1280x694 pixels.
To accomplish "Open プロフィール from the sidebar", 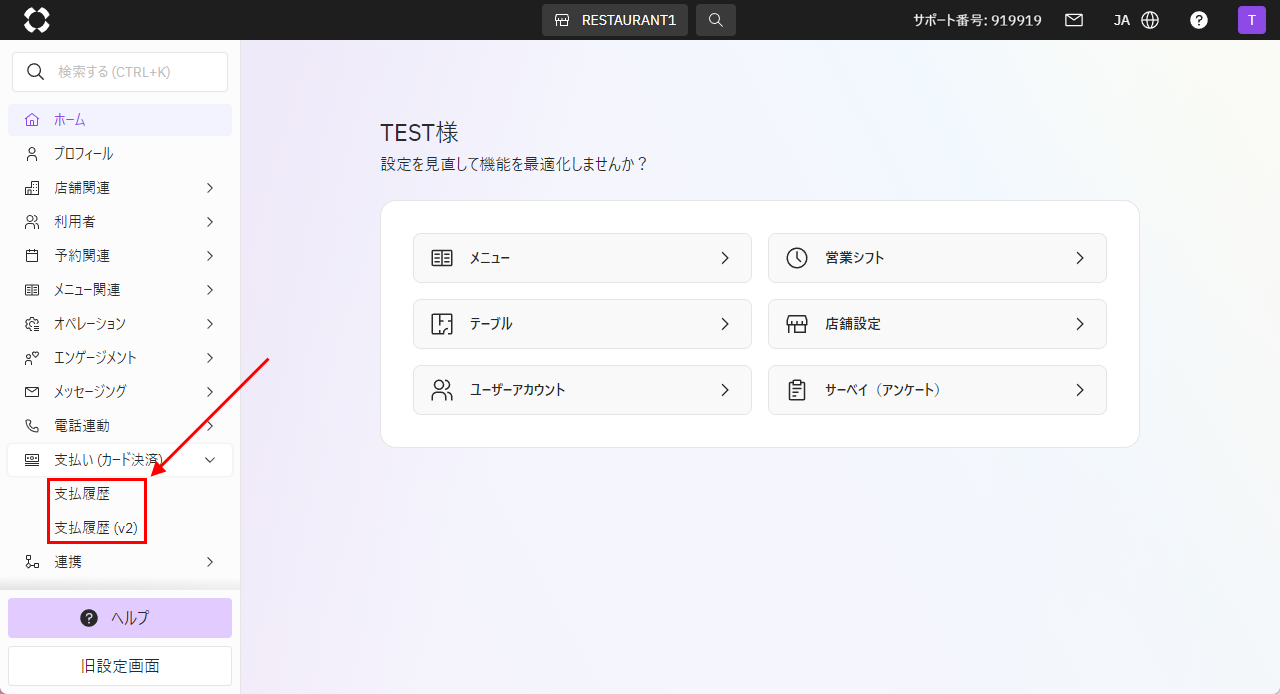I will (x=84, y=154).
